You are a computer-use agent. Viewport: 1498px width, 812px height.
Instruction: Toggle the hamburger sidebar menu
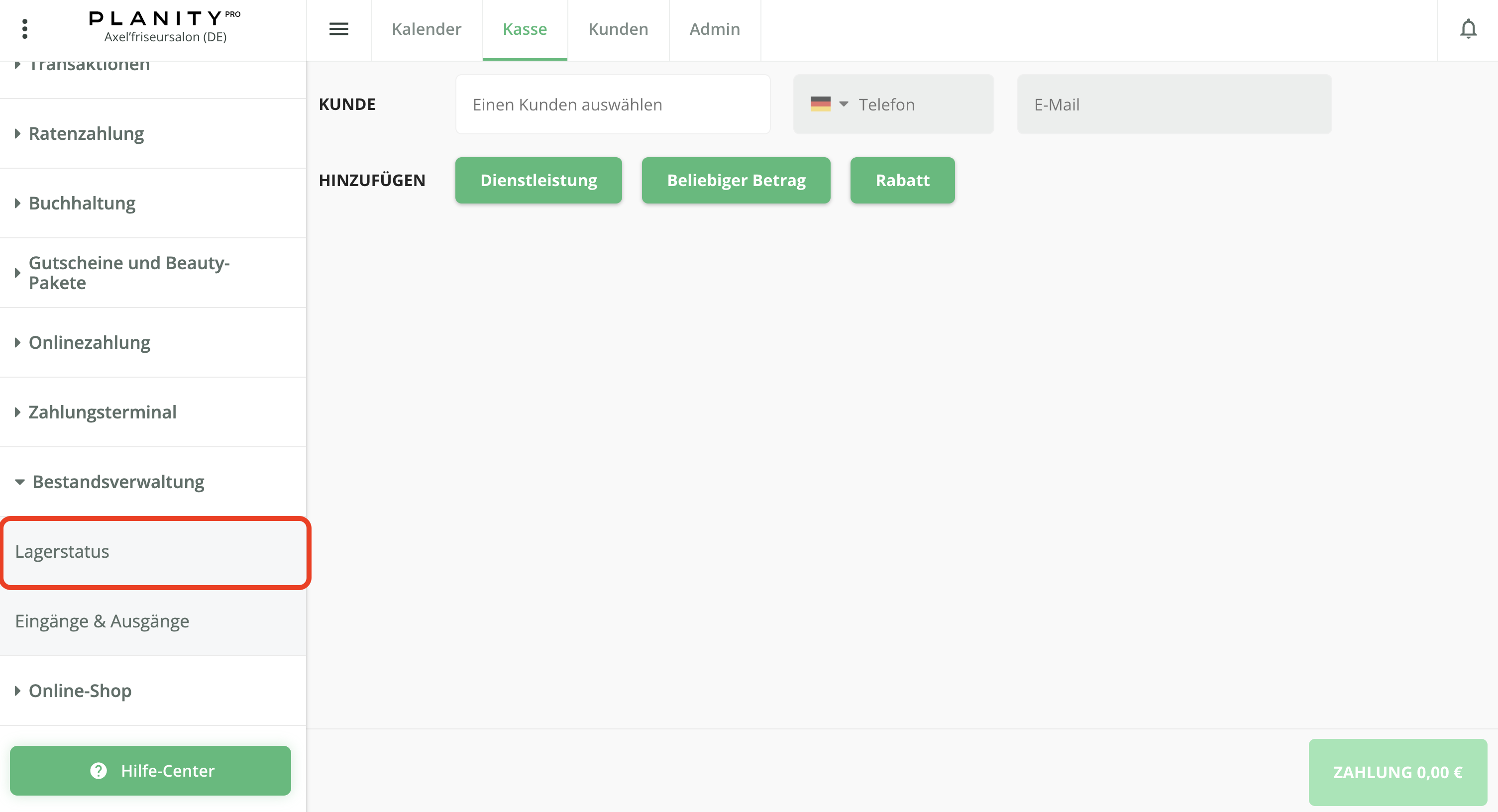338,29
